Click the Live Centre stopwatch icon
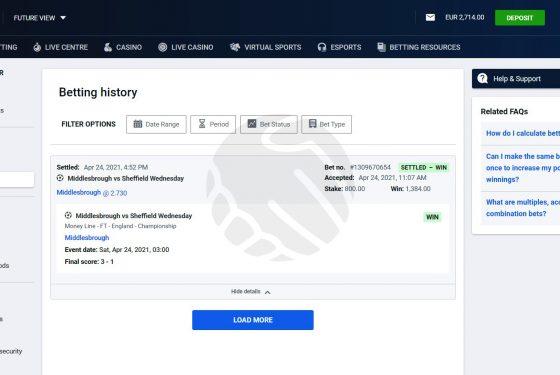Image resolution: width=560 pixels, height=375 pixels. (x=37, y=47)
